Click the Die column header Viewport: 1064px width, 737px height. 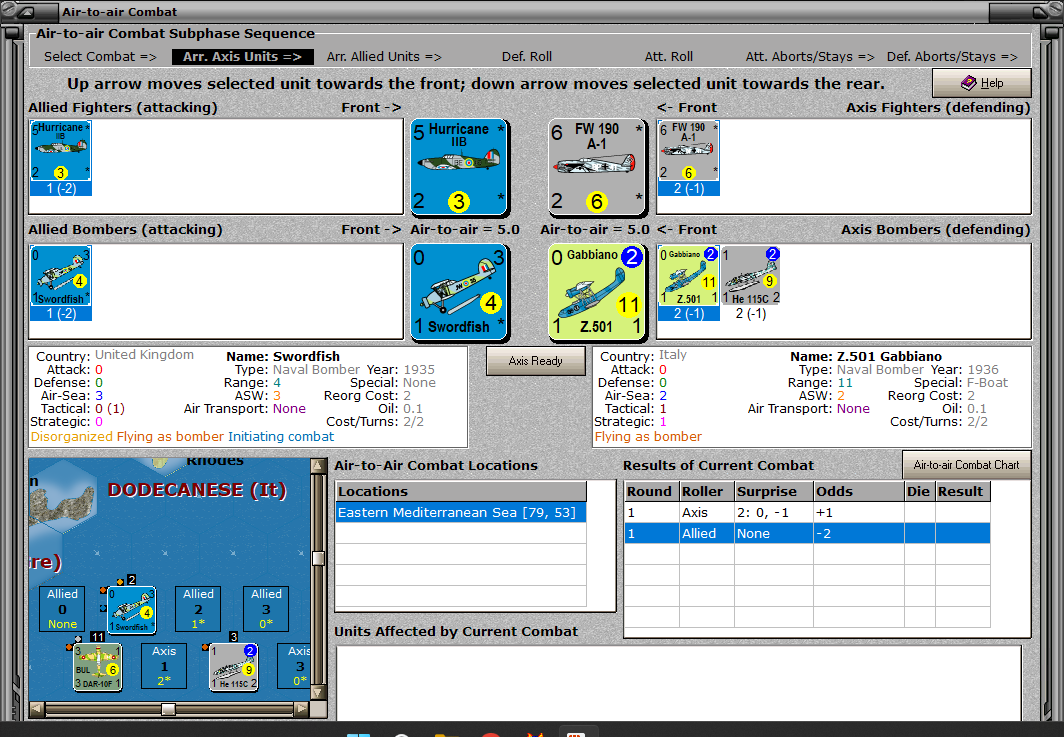[x=919, y=491]
